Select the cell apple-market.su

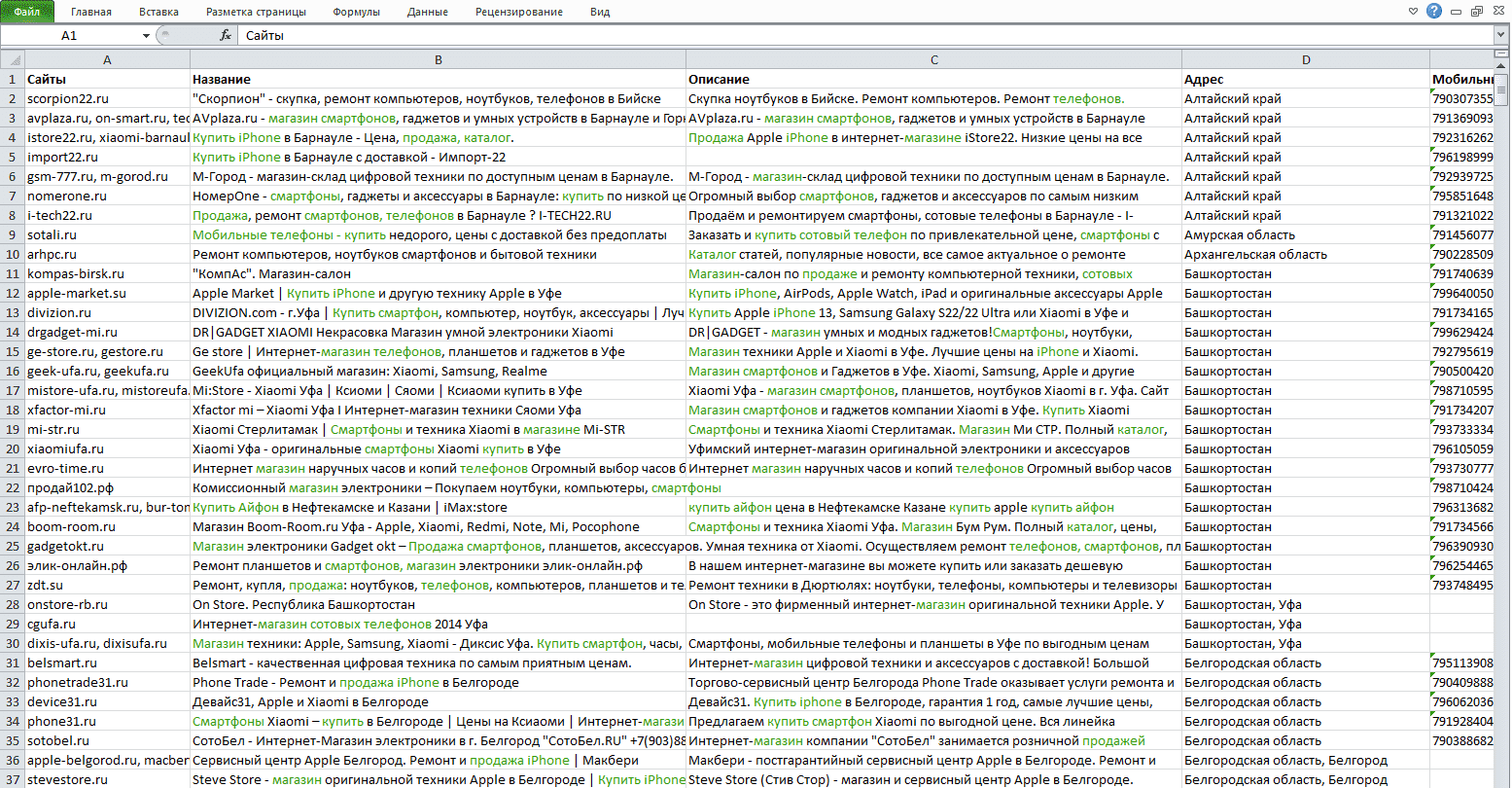tap(107, 293)
